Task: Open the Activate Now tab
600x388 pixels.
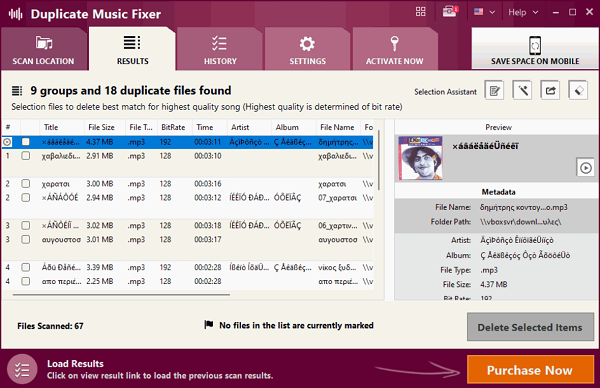Action: click(395, 49)
